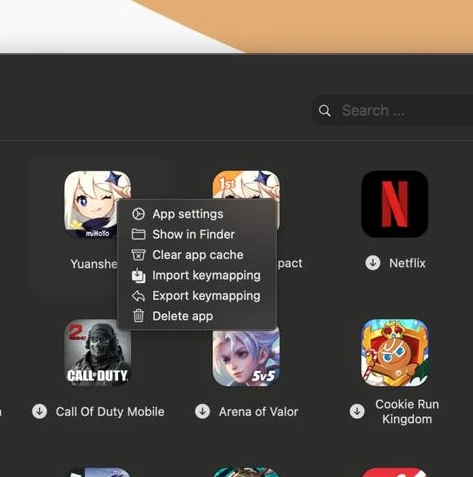Click download arrow beside Cookie Run Kingdom
This screenshot has height=477, width=473.
(x=357, y=411)
